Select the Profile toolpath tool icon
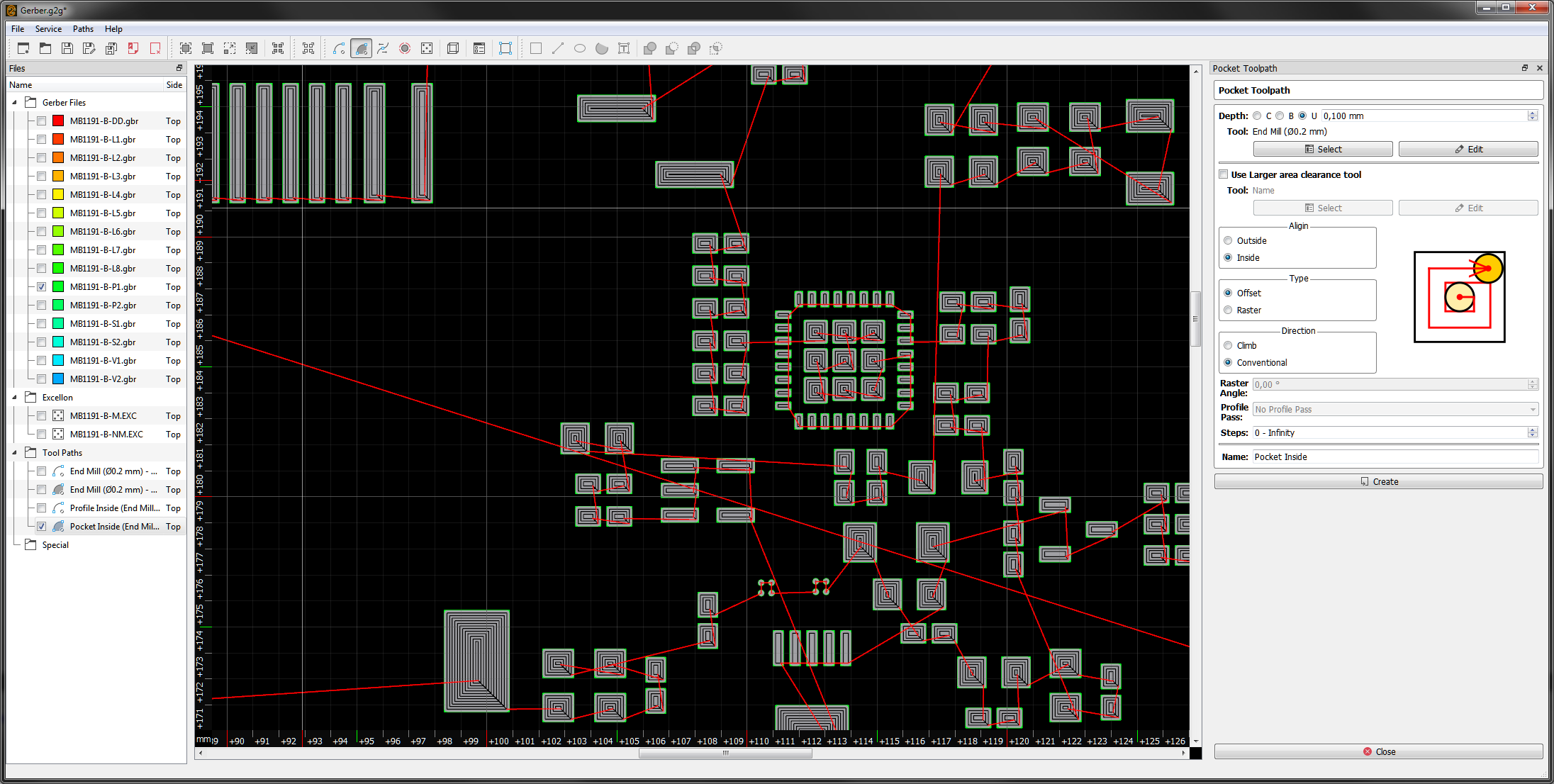This screenshot has height=784, width=1554. pos(339,48)
